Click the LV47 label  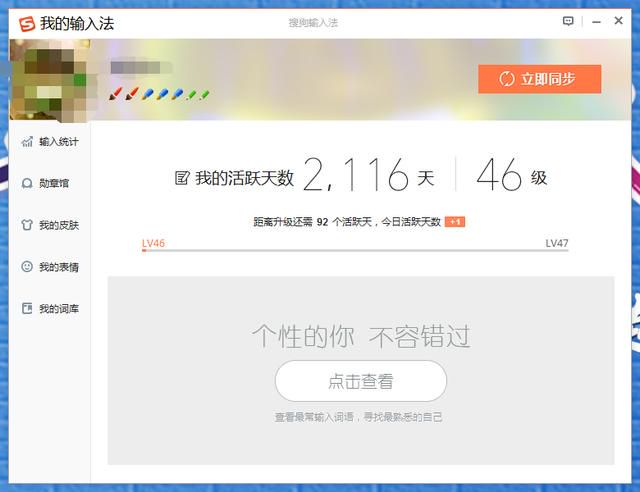(557, 243)
